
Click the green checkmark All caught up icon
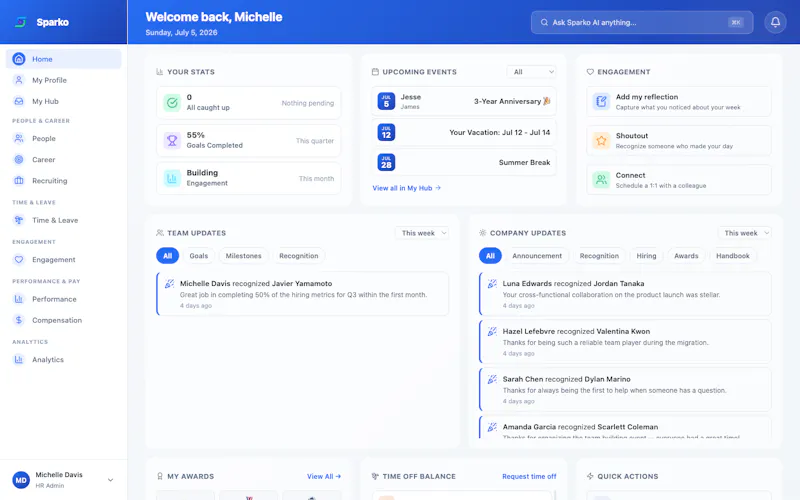pos(172,103)
